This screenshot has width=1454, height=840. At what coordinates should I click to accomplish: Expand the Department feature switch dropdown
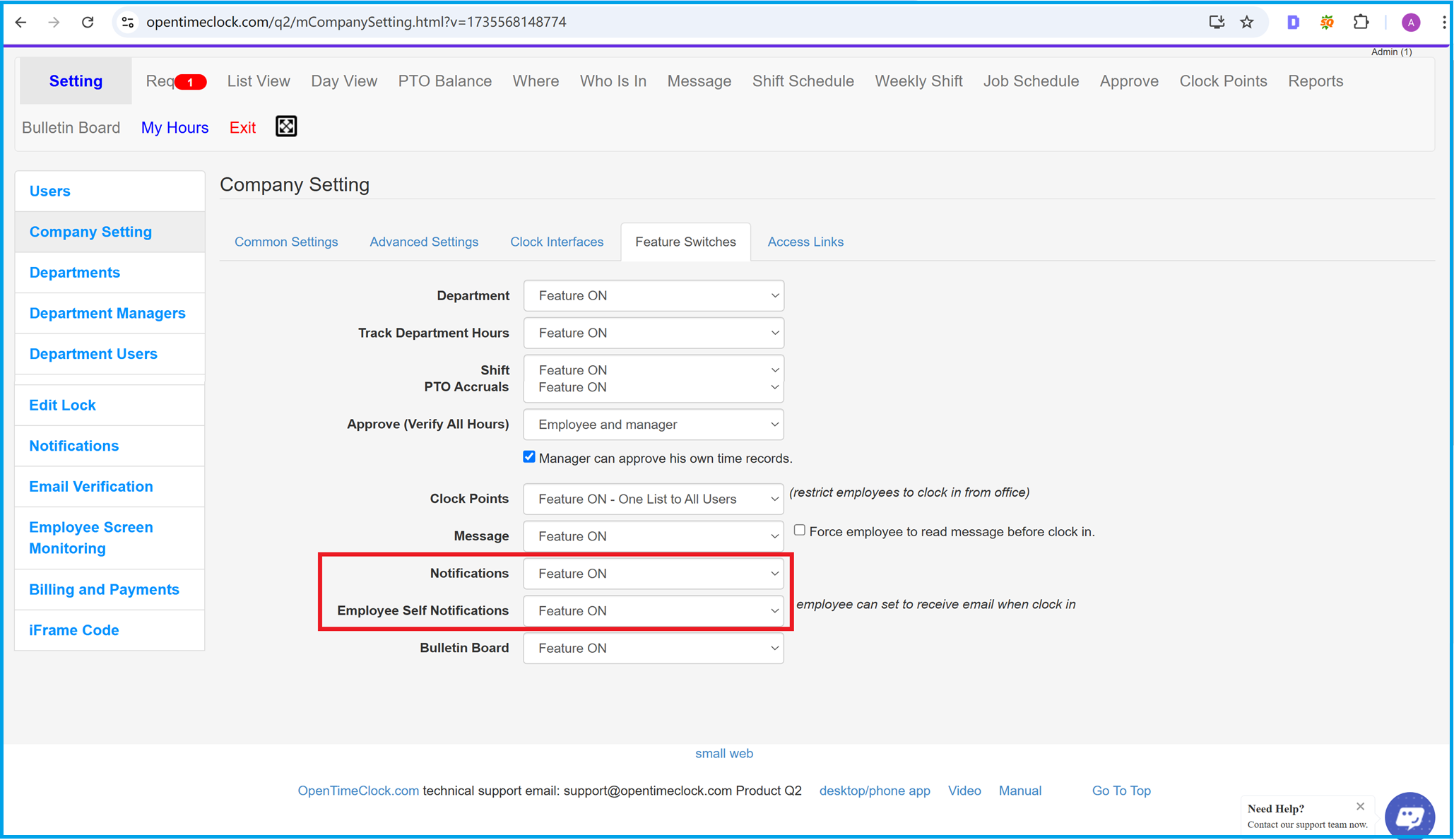(x=653, y=295)
